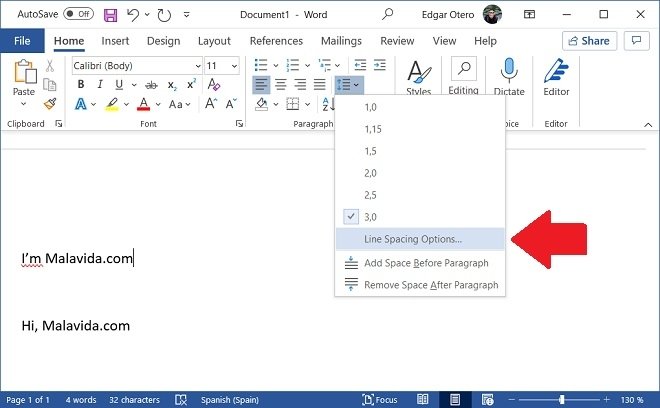Align text to the right

300,85
